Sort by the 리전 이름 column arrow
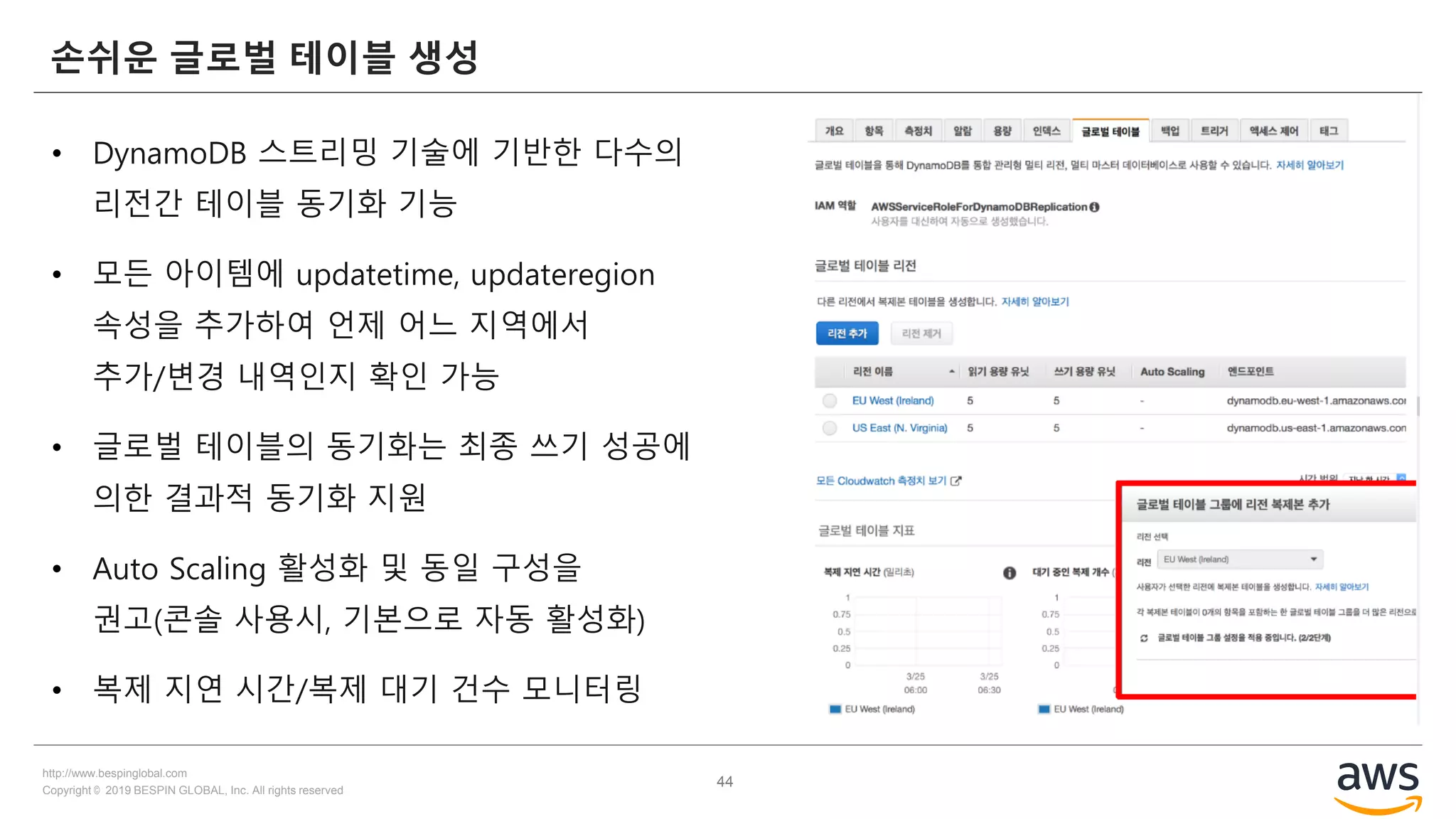 pyautogui.click(x=951, y=371)
